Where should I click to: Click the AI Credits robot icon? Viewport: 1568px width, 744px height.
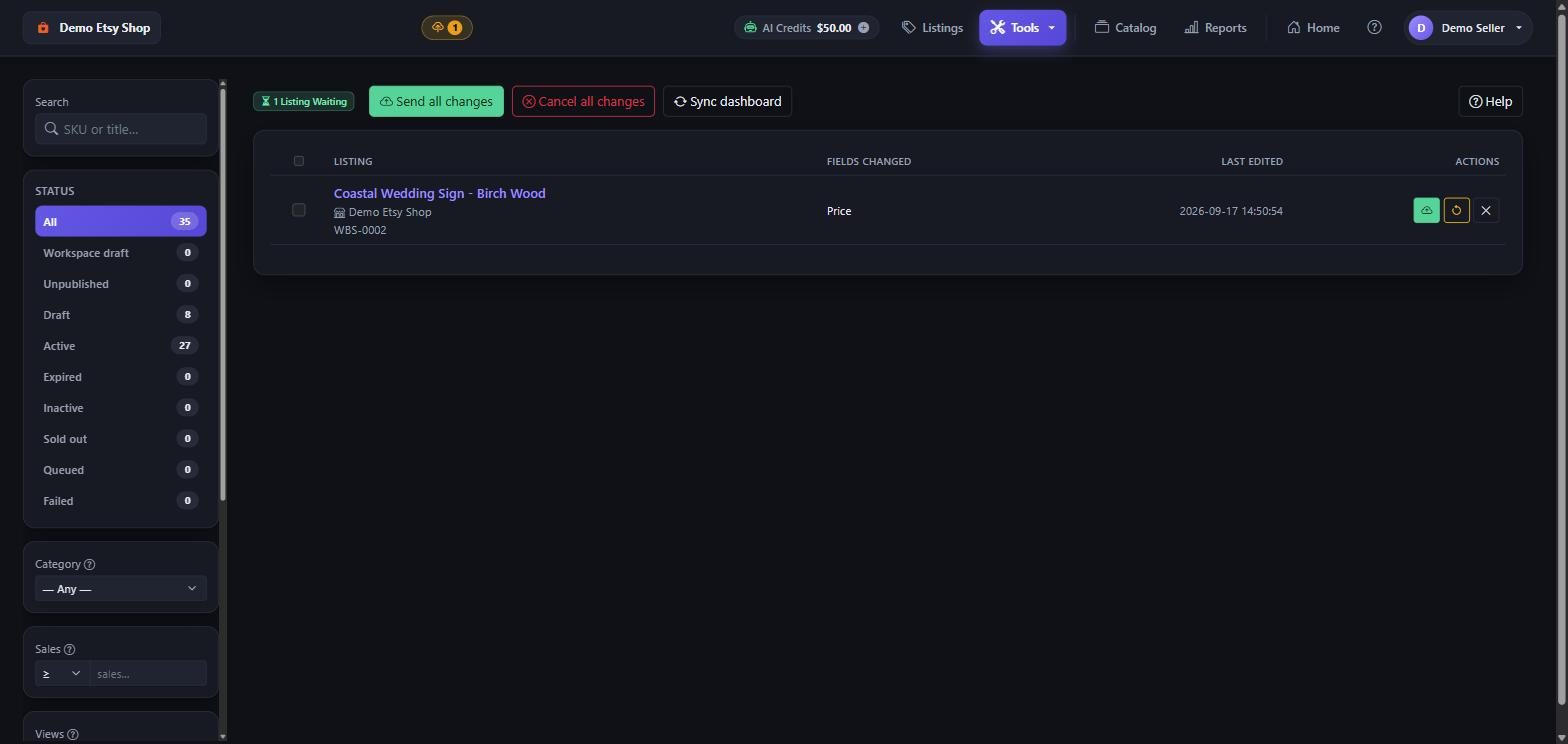tap(750, 28)
